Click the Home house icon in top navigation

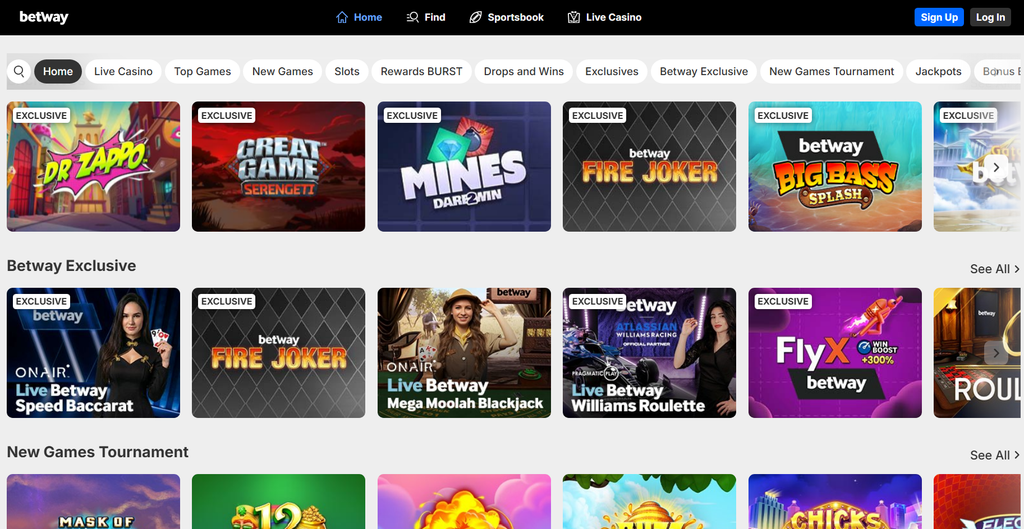click(x=342, y=18)
